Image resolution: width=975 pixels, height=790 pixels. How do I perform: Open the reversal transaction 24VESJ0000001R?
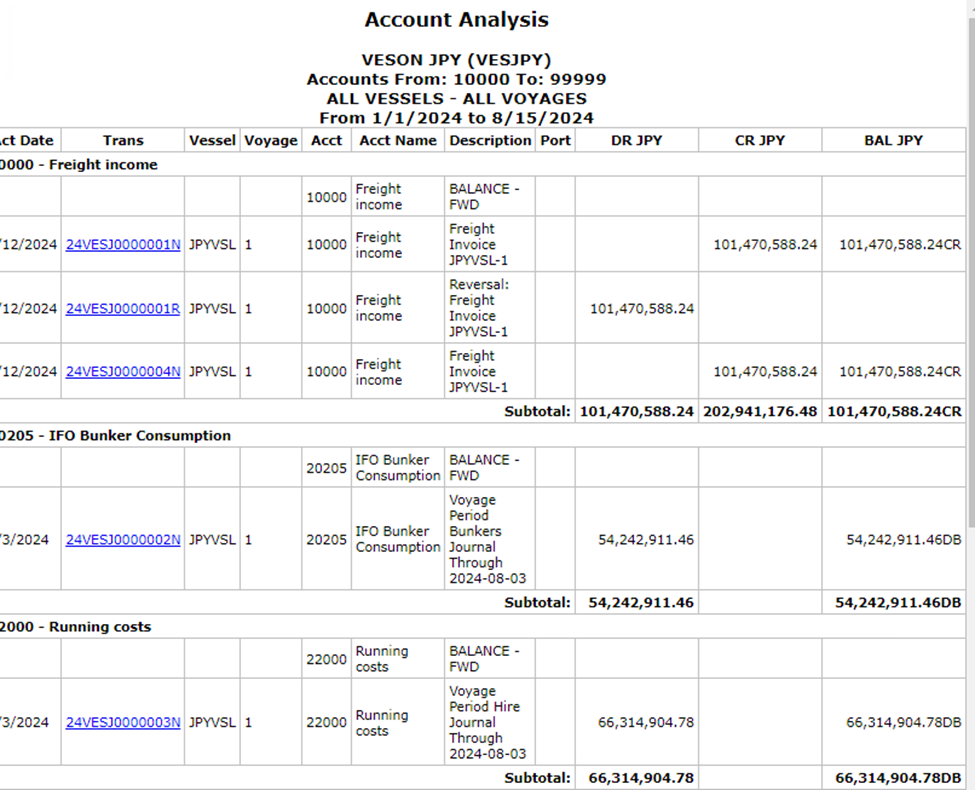click(123, 308)
